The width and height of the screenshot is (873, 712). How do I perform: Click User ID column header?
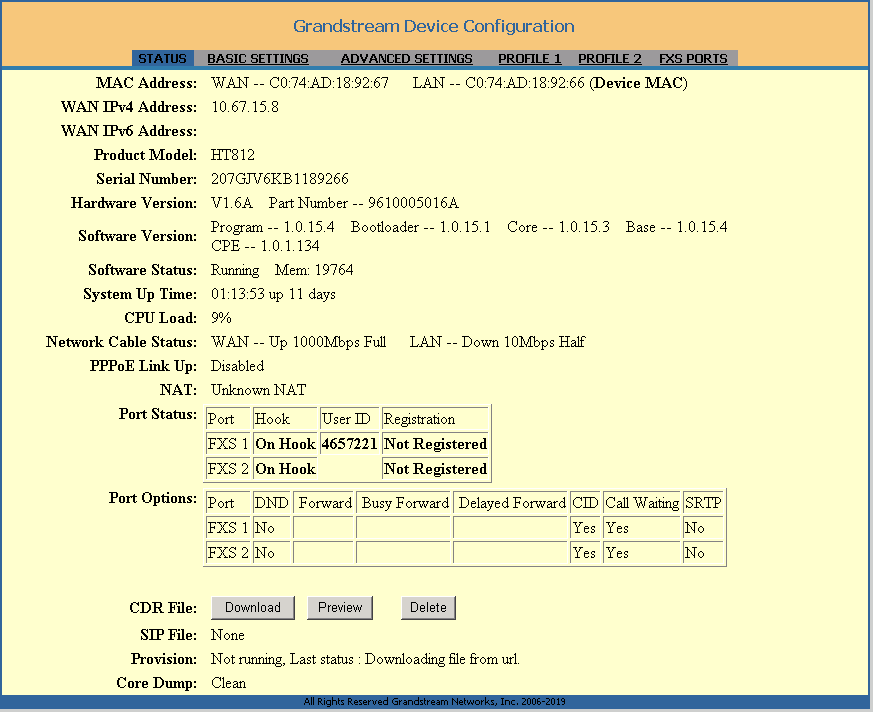(350, 419)
